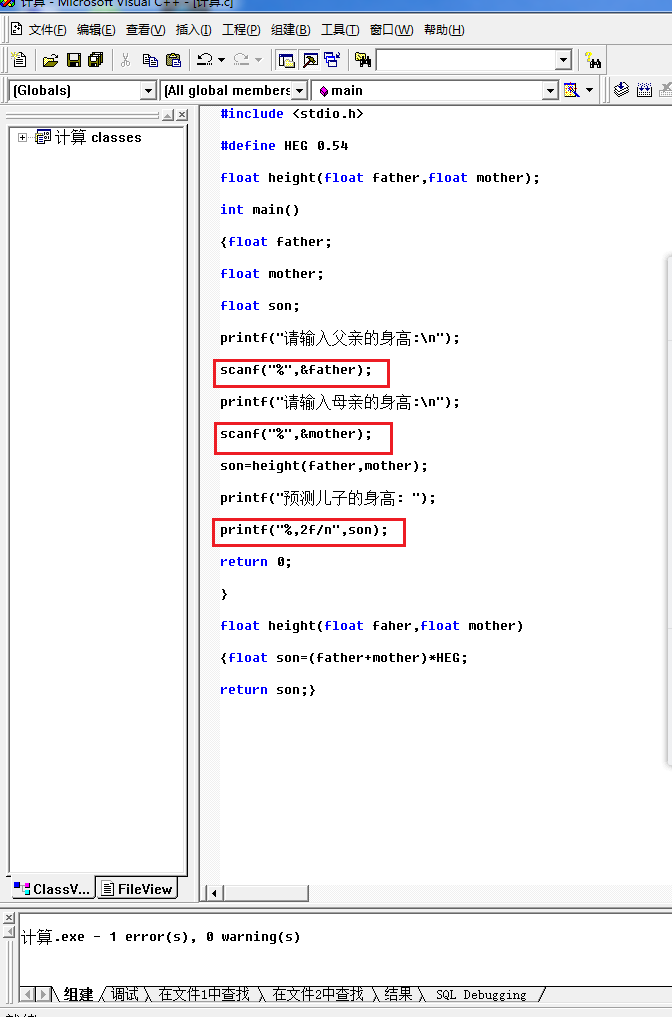Viewport: 672px width, 1017px height.
Task: Click the Find in Files icon
Action: tap(363, 60)
